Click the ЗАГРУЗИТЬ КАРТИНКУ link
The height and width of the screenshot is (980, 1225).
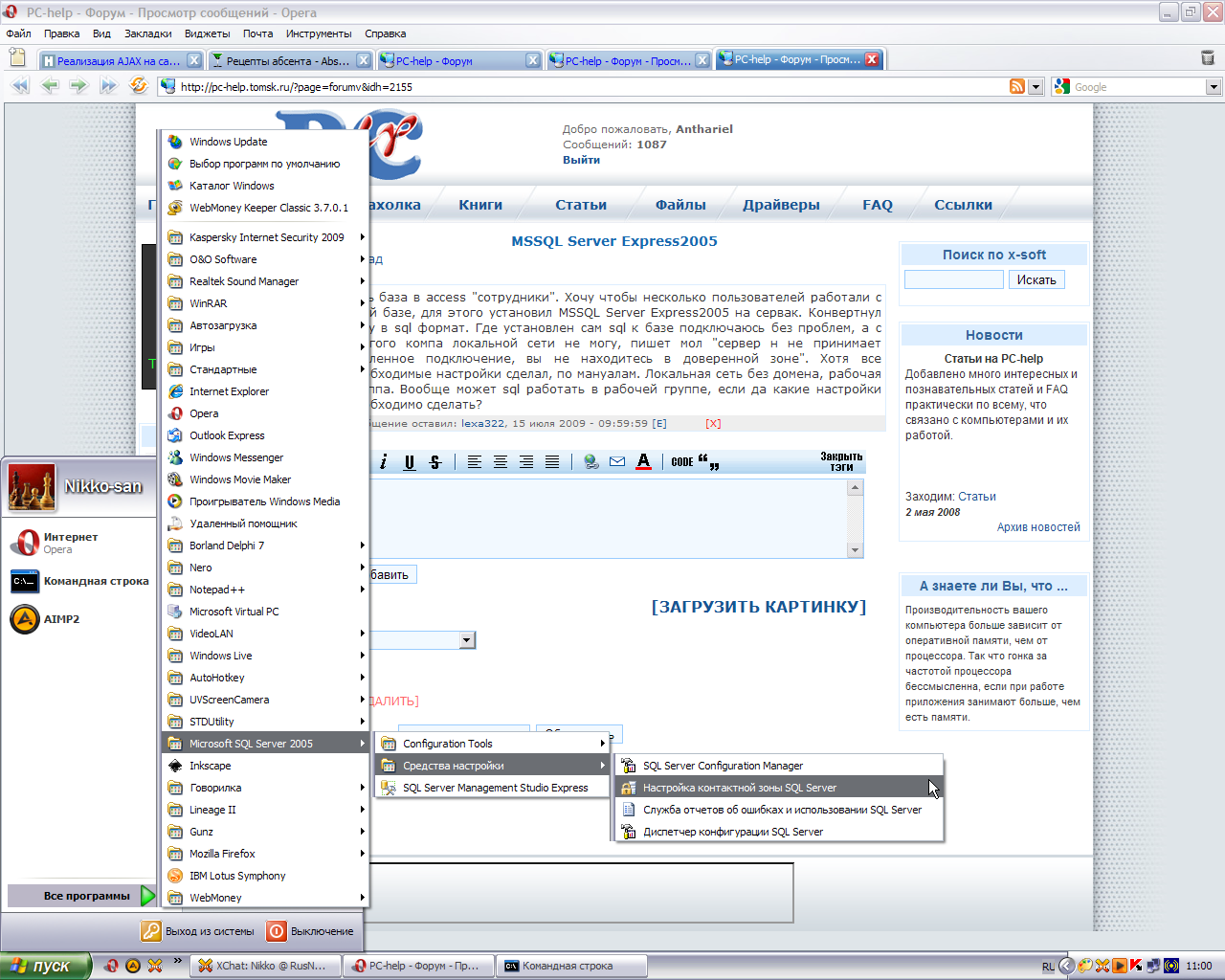759,607
